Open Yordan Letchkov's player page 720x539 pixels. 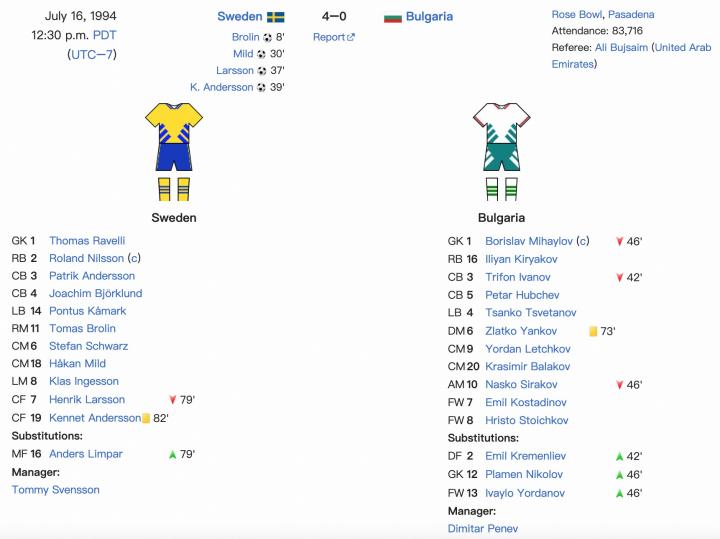(528, 349)
